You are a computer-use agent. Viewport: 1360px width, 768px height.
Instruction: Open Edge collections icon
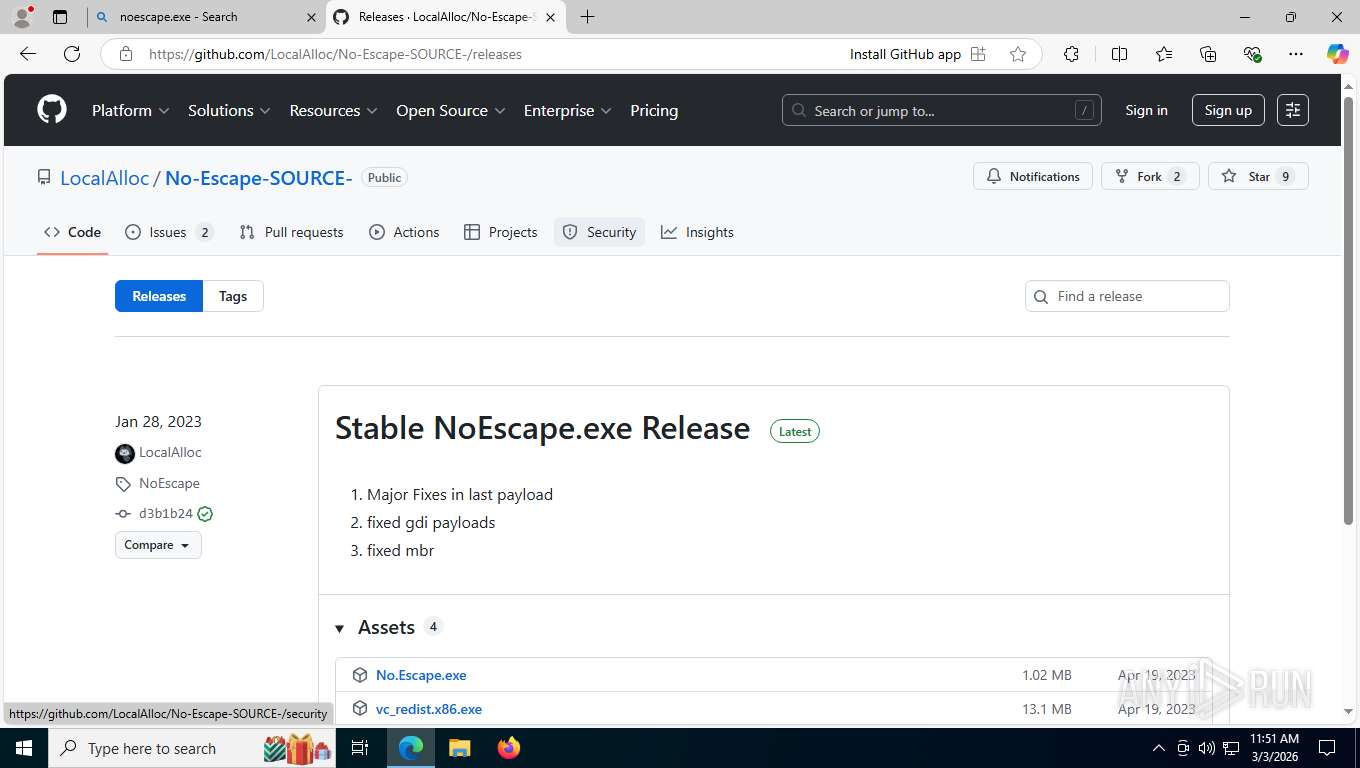tap(1208, 54)
